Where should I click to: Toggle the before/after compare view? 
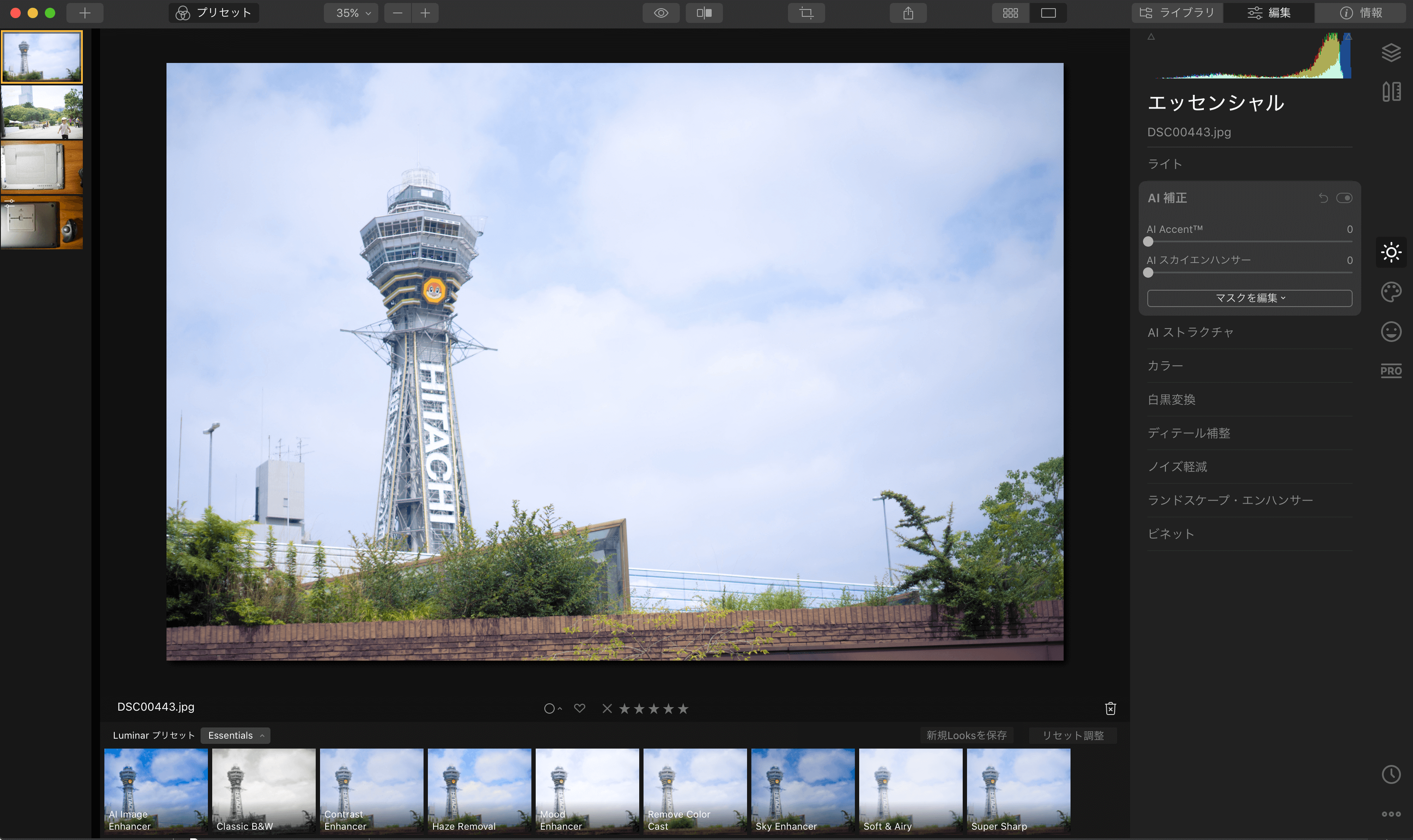click(x=703, y=13)
